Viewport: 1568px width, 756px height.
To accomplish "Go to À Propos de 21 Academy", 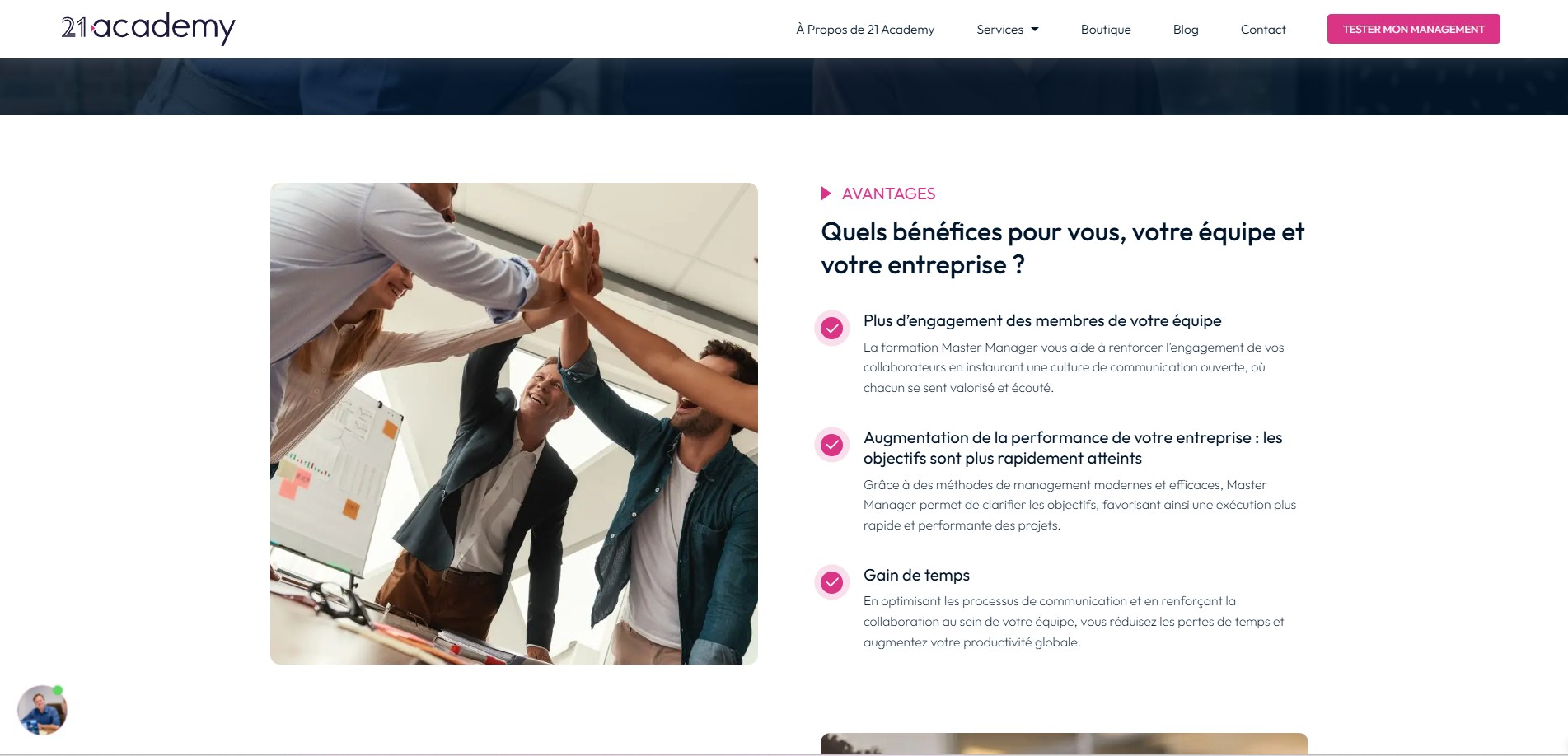I will (x=865, y=30).
